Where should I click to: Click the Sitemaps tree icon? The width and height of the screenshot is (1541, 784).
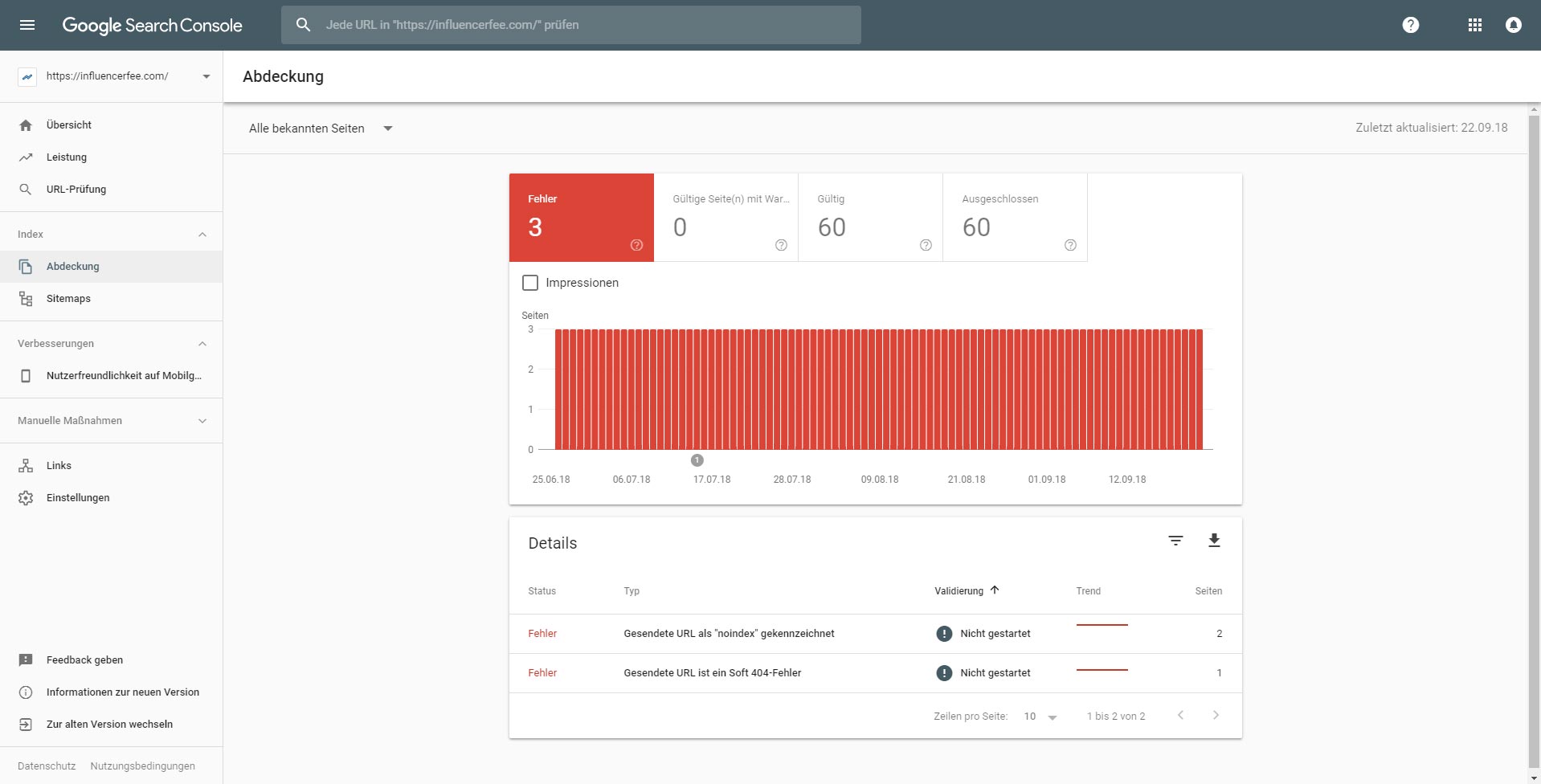coord(26,299)
